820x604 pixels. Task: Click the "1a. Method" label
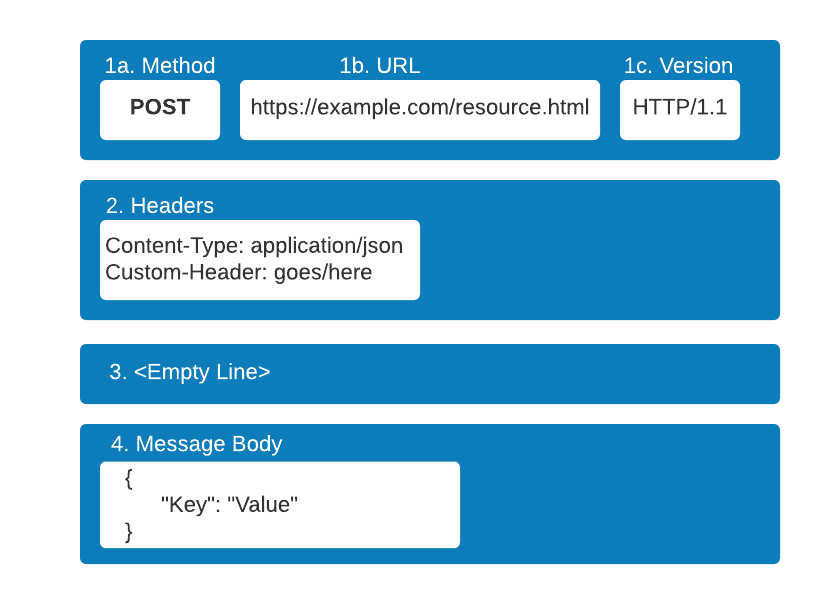point(160,66)
